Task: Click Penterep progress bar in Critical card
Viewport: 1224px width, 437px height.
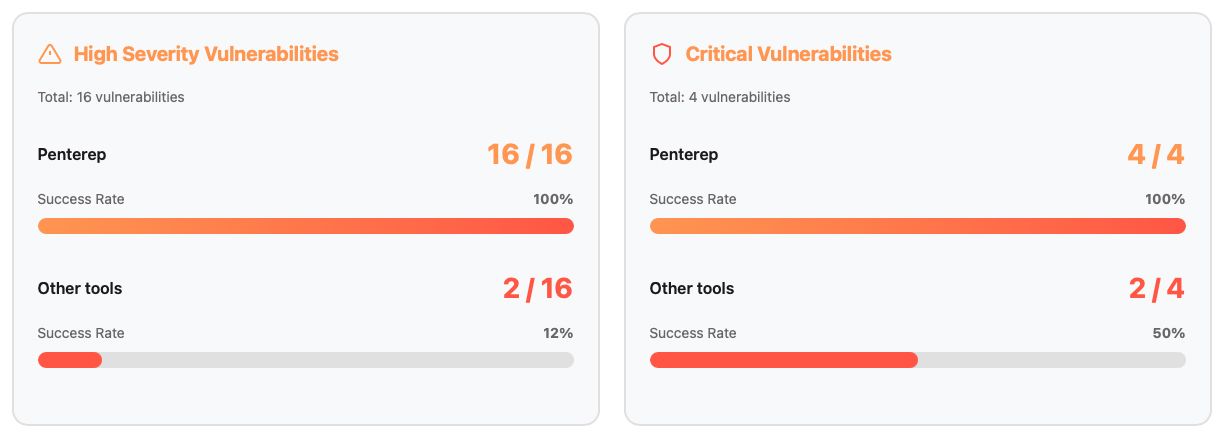Action: (x=917, y=226)
